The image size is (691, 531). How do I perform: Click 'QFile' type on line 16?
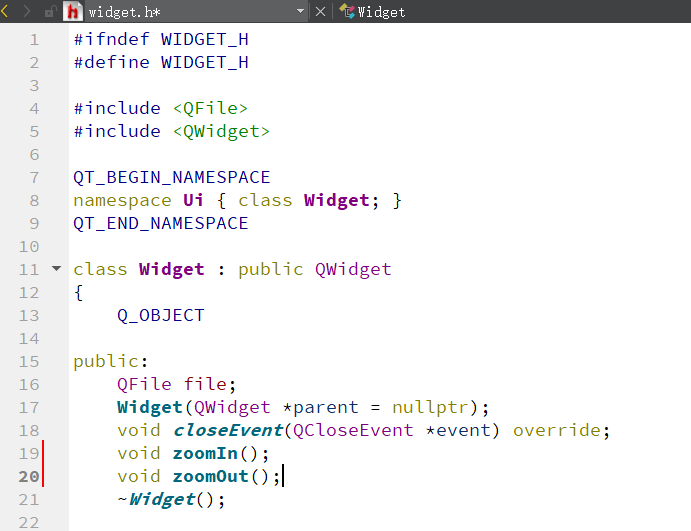click(145, 384)
